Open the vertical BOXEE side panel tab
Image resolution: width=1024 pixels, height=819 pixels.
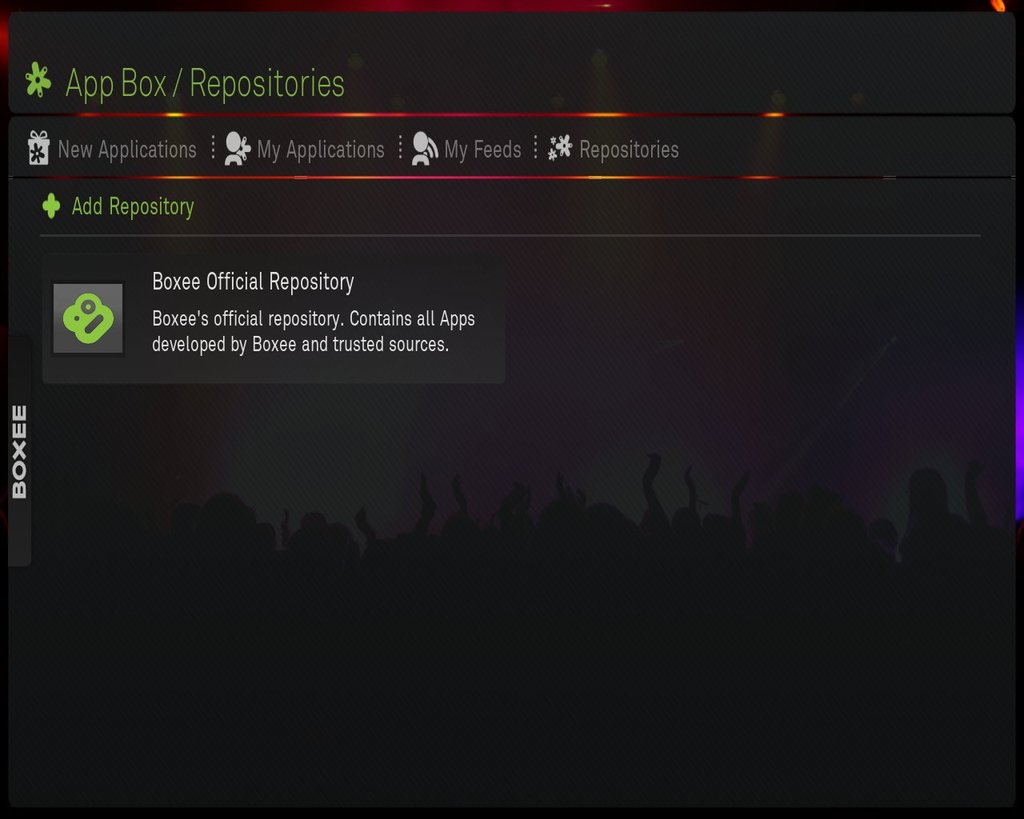pyautogui.click(x=19, y=451)
